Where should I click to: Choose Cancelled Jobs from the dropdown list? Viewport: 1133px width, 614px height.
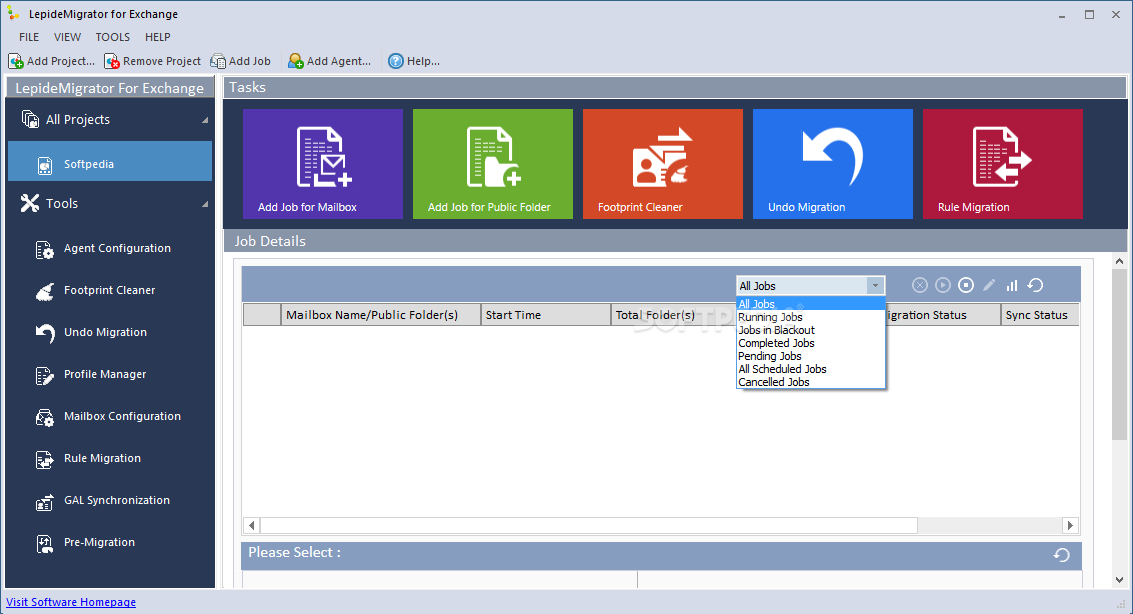coord(811,382)
